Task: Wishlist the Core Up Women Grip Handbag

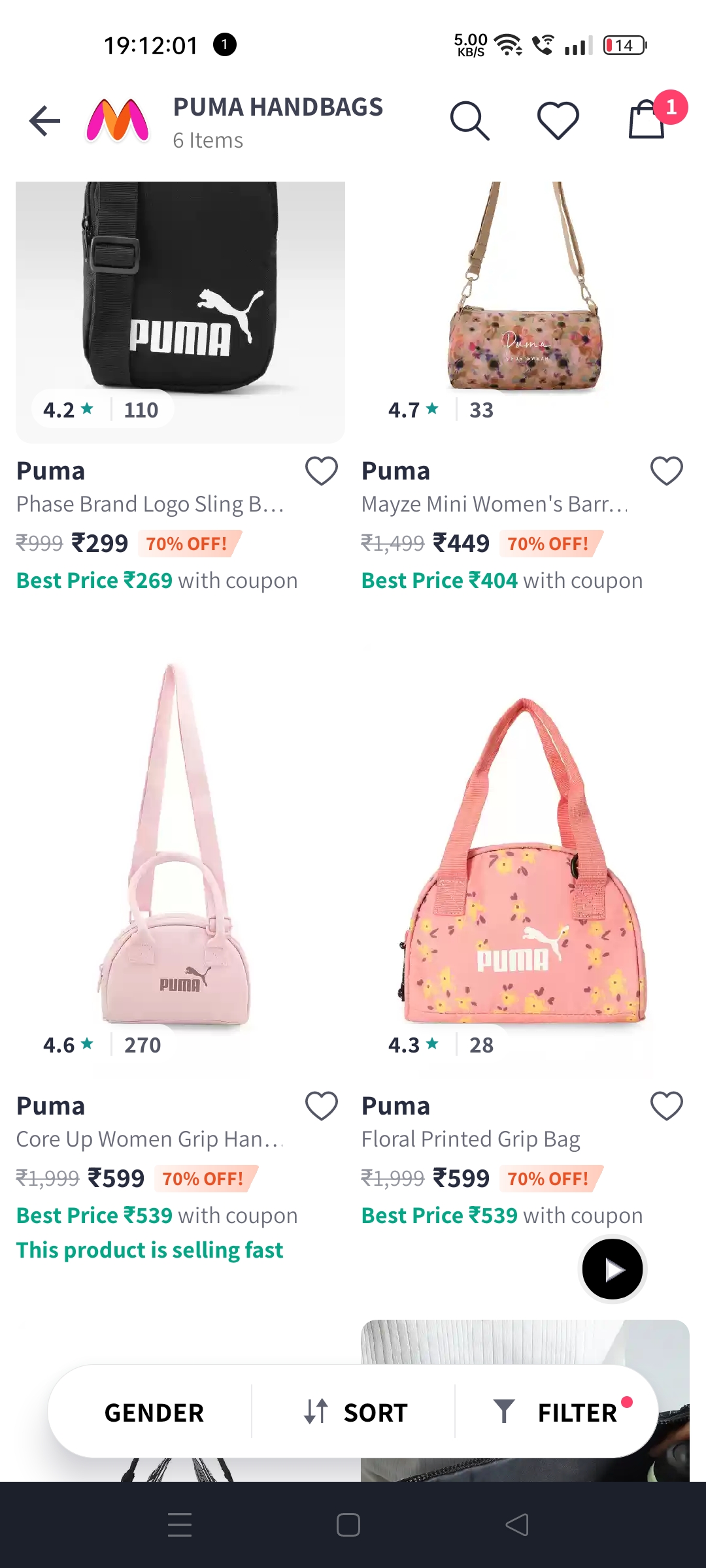Action: tap(322, 1106)
